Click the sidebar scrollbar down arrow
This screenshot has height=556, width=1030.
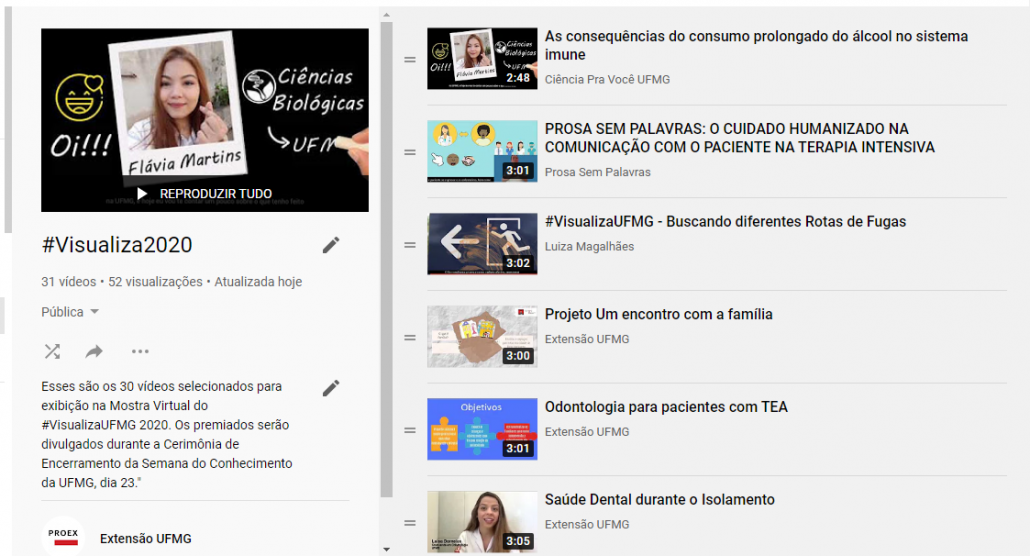point(386,549)
